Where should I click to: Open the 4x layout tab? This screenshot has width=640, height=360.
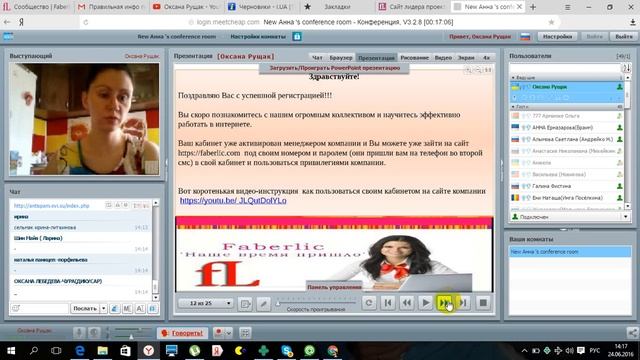coord(486,58)
